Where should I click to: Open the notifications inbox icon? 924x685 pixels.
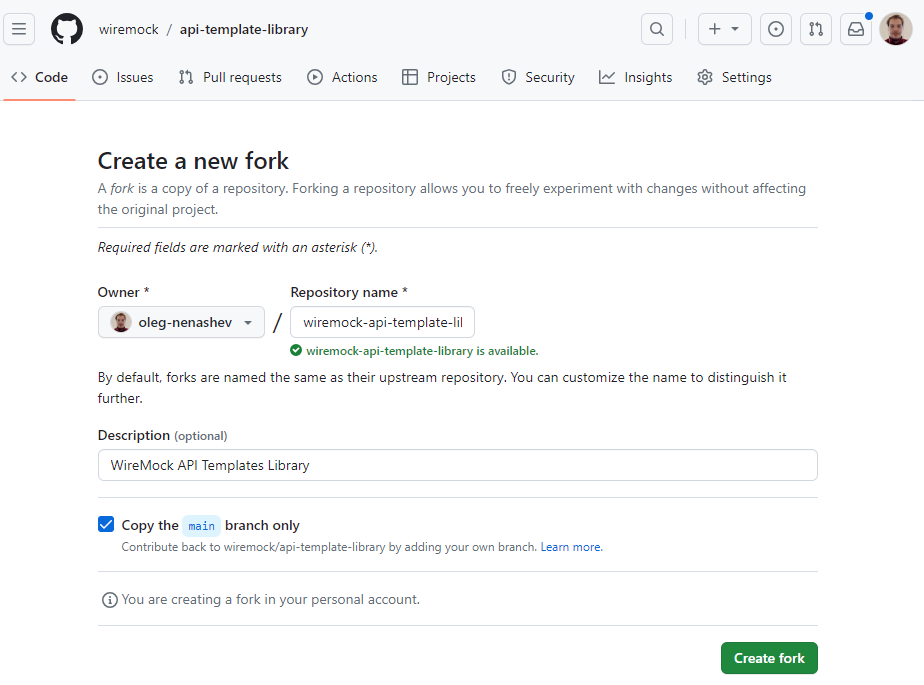click(x=856, y=29)
